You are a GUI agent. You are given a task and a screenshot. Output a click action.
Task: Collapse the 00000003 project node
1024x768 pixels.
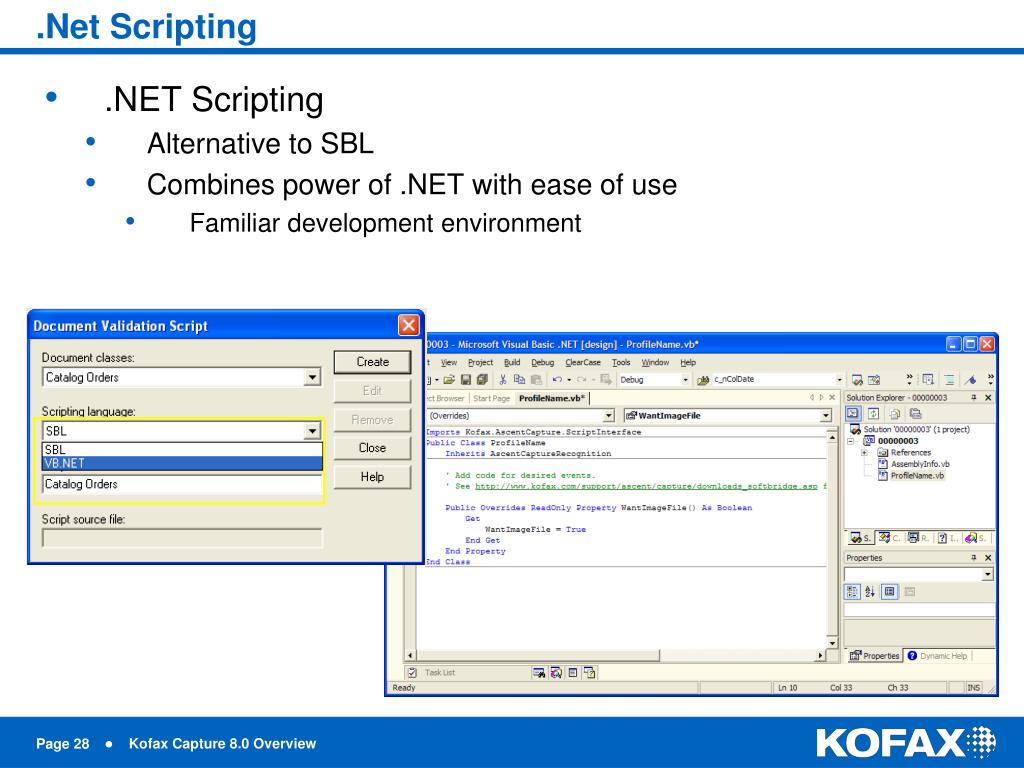pyautogui.click(x=851, y=441)
